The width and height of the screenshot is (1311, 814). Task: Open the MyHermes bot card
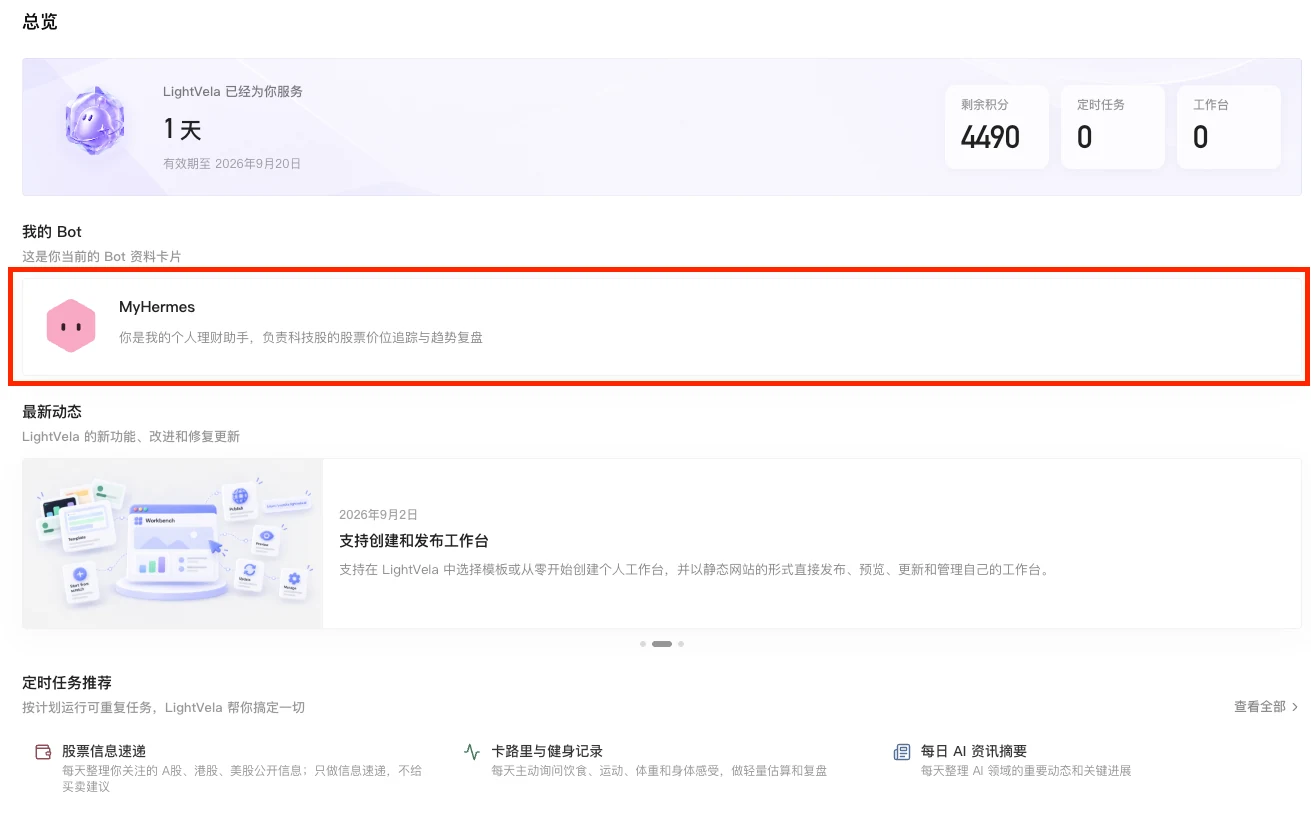662,326
